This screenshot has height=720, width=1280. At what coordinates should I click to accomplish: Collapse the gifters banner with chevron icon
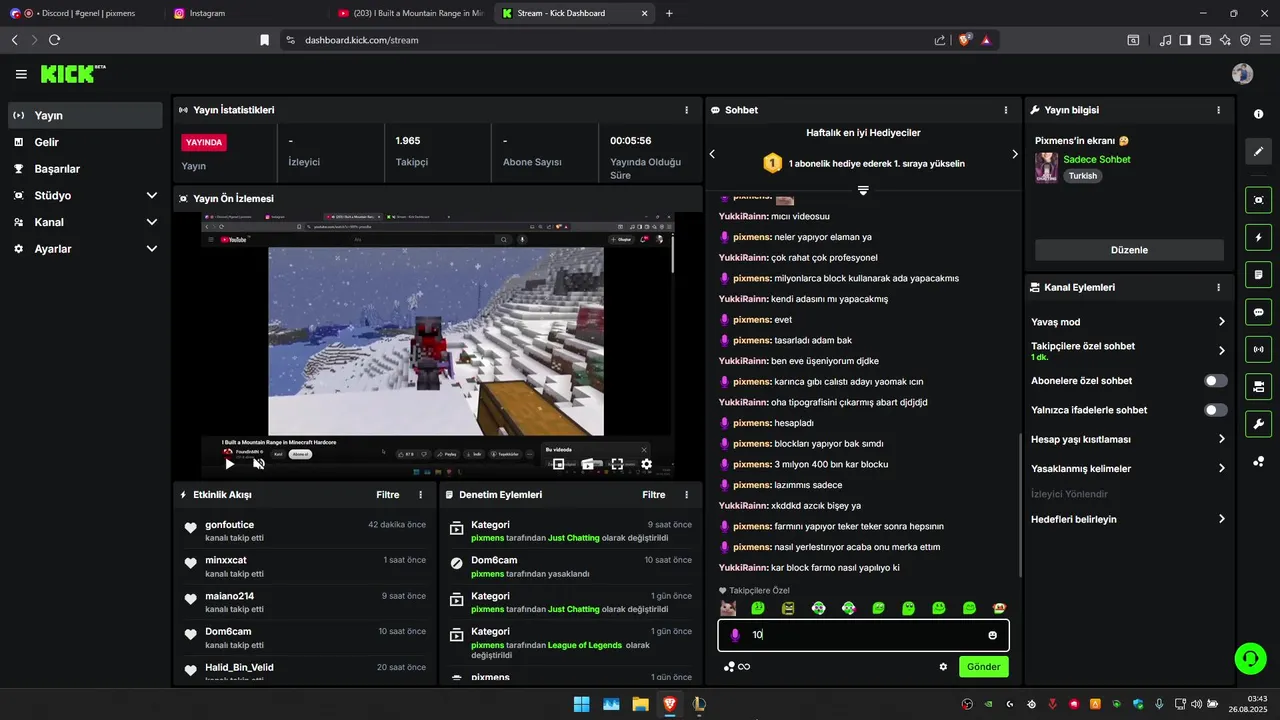[x=863, y=190]
